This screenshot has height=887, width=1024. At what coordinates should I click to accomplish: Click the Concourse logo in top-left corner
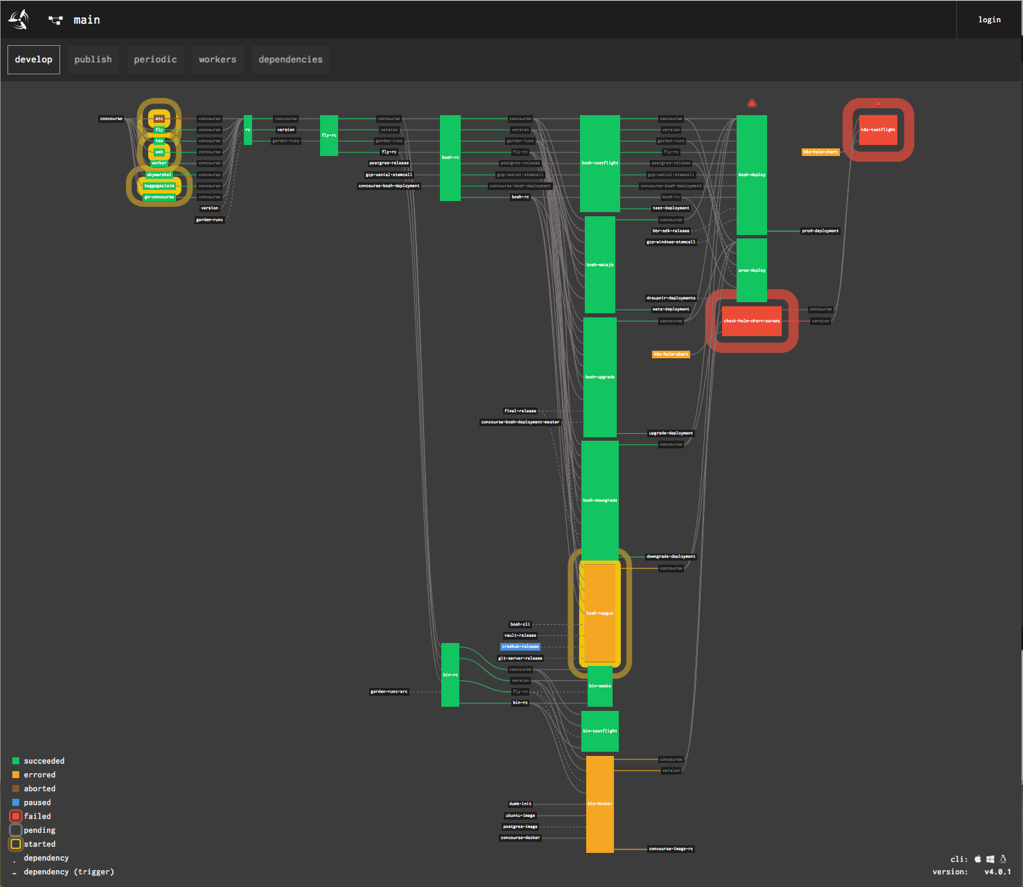19,19
